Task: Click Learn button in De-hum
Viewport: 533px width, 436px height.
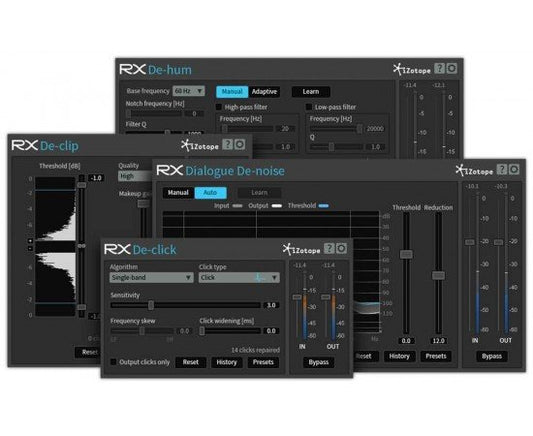Action: tap(311, 92)
